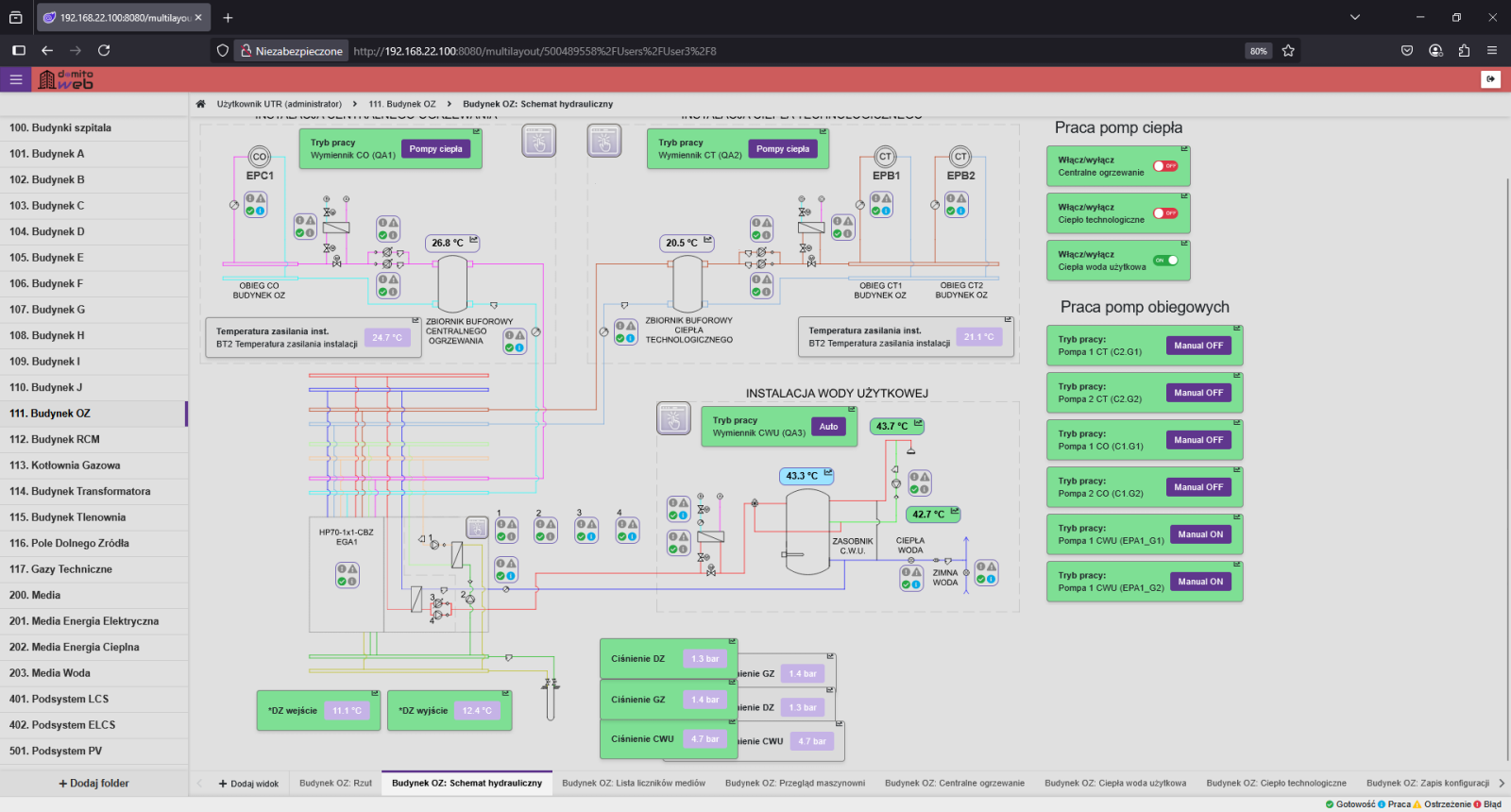Turn off the Ciepła woda użytkowa switch
The image size is (1511, 812).
pos(1165,261)
